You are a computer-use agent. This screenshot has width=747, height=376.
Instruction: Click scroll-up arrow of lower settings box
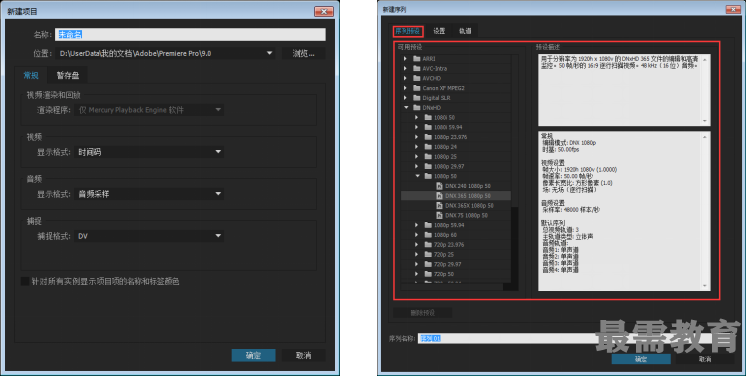click(706, 136)
